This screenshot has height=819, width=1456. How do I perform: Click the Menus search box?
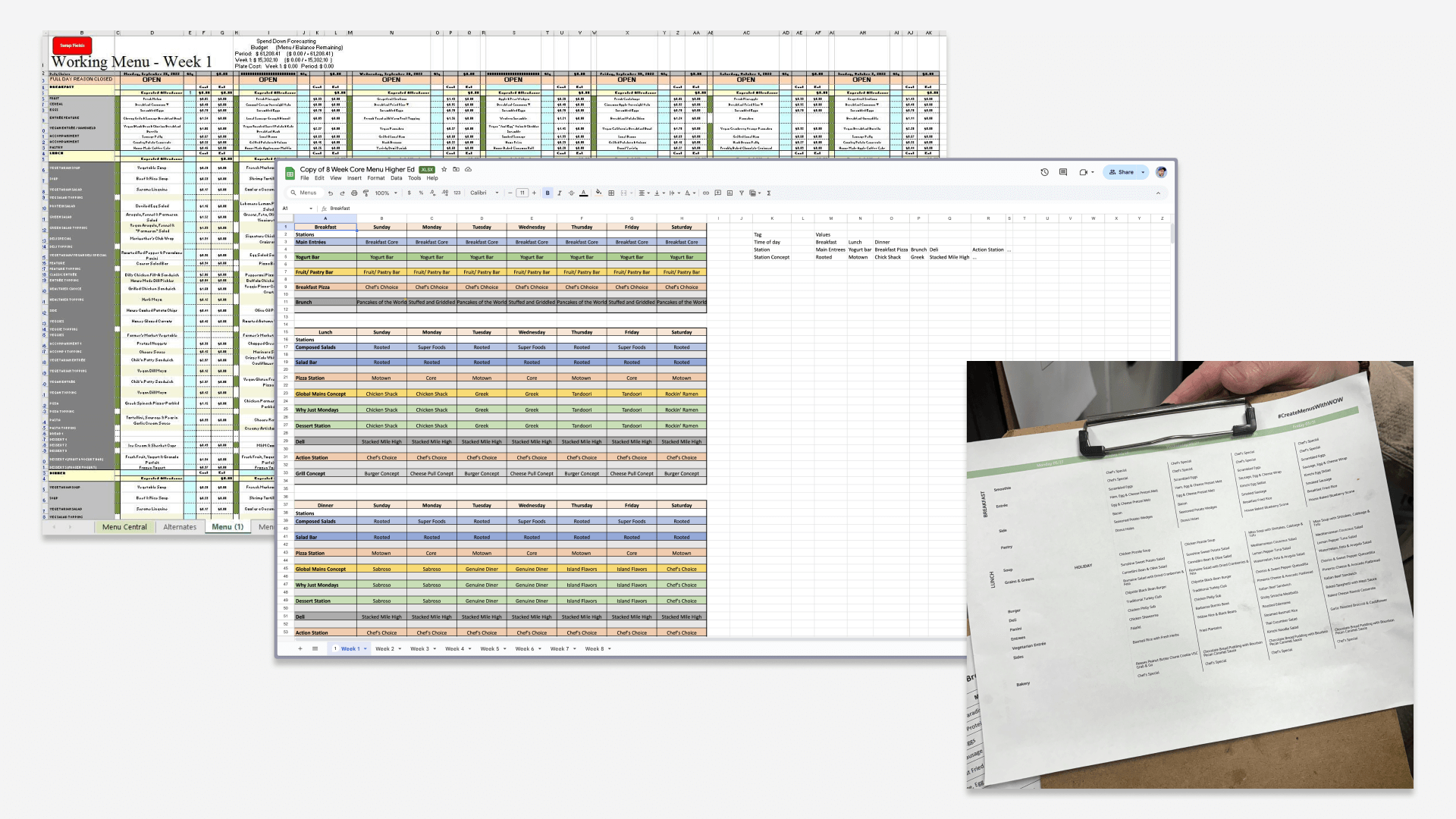click(306, 193)
